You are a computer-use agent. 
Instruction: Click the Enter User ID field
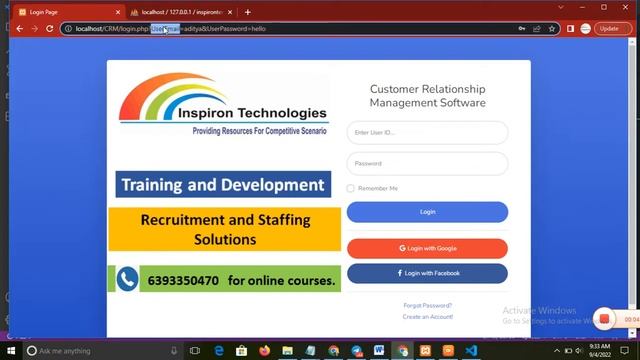[427, 133]
